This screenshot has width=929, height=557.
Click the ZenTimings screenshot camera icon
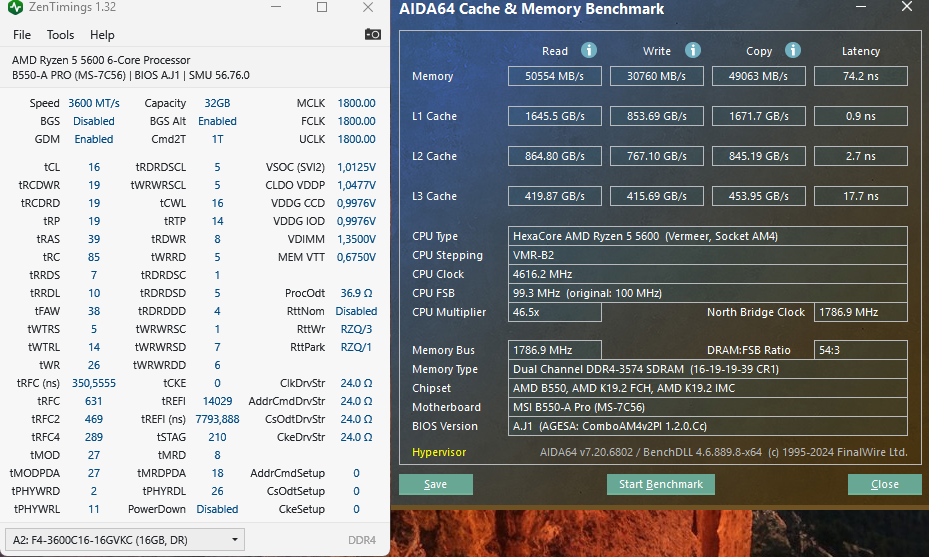point(373,34)
